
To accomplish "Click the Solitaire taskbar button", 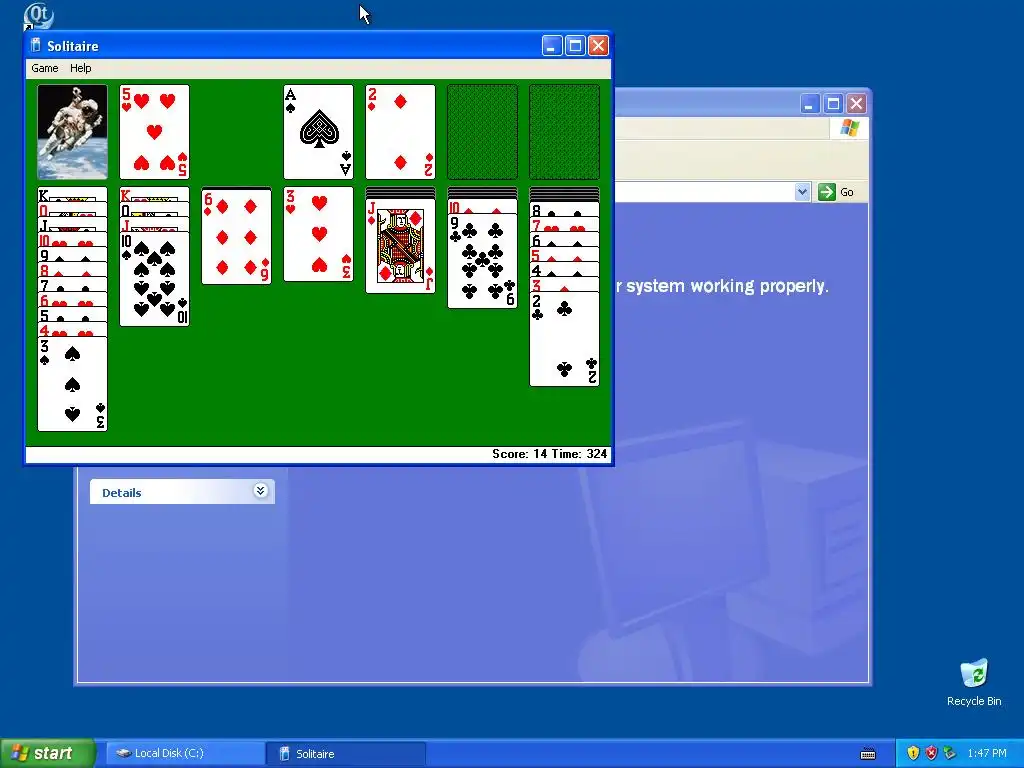I will click(346, 754).
